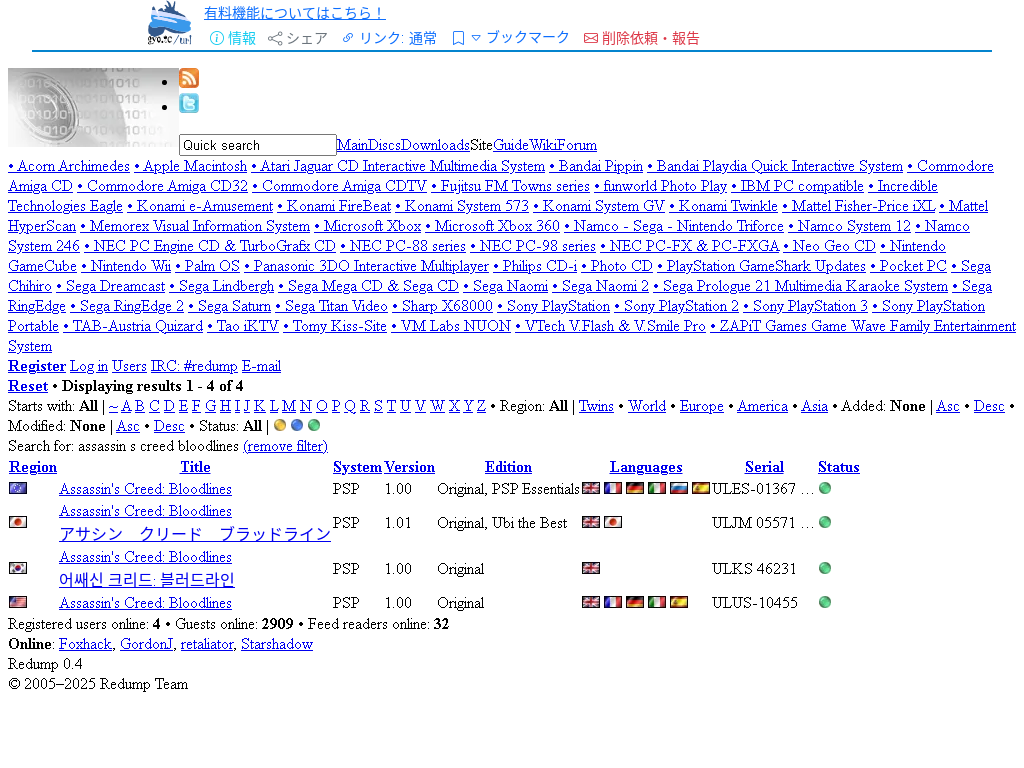Click the remove filter link
The image size is (1024, 768).
(x=285, y=446)
